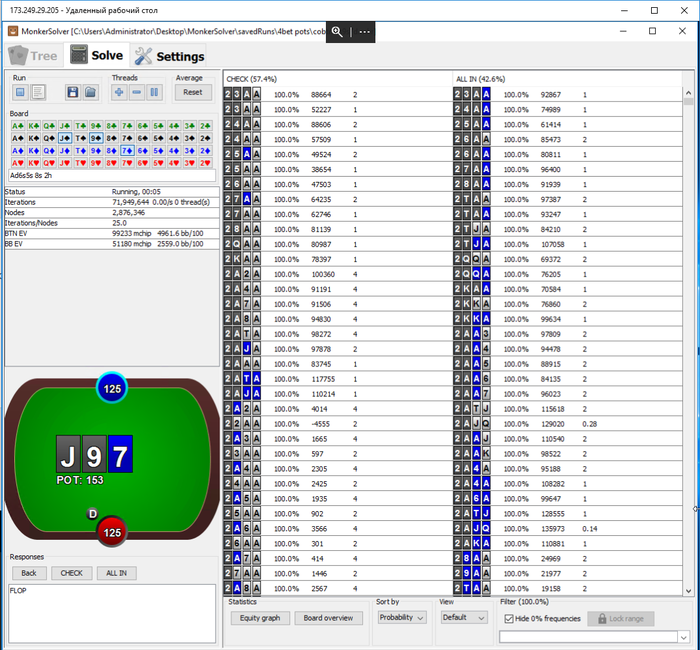
Task: Click the 9 board card on table
Action: pyautogui.click(x=94, y=454)
